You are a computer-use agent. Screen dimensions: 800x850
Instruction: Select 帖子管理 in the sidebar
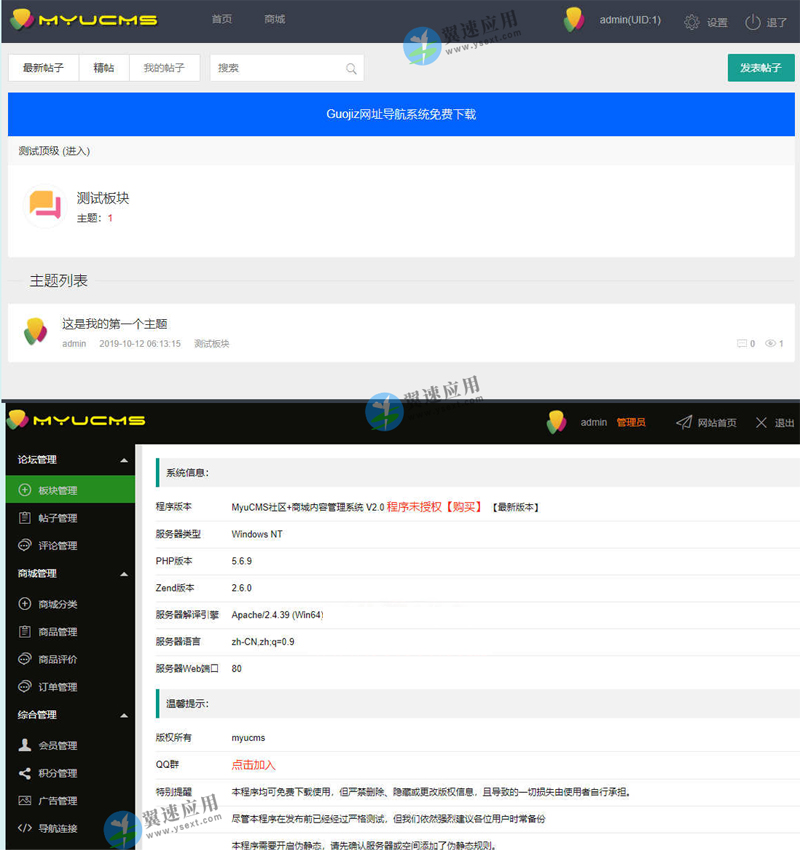[x=58, y=518]
